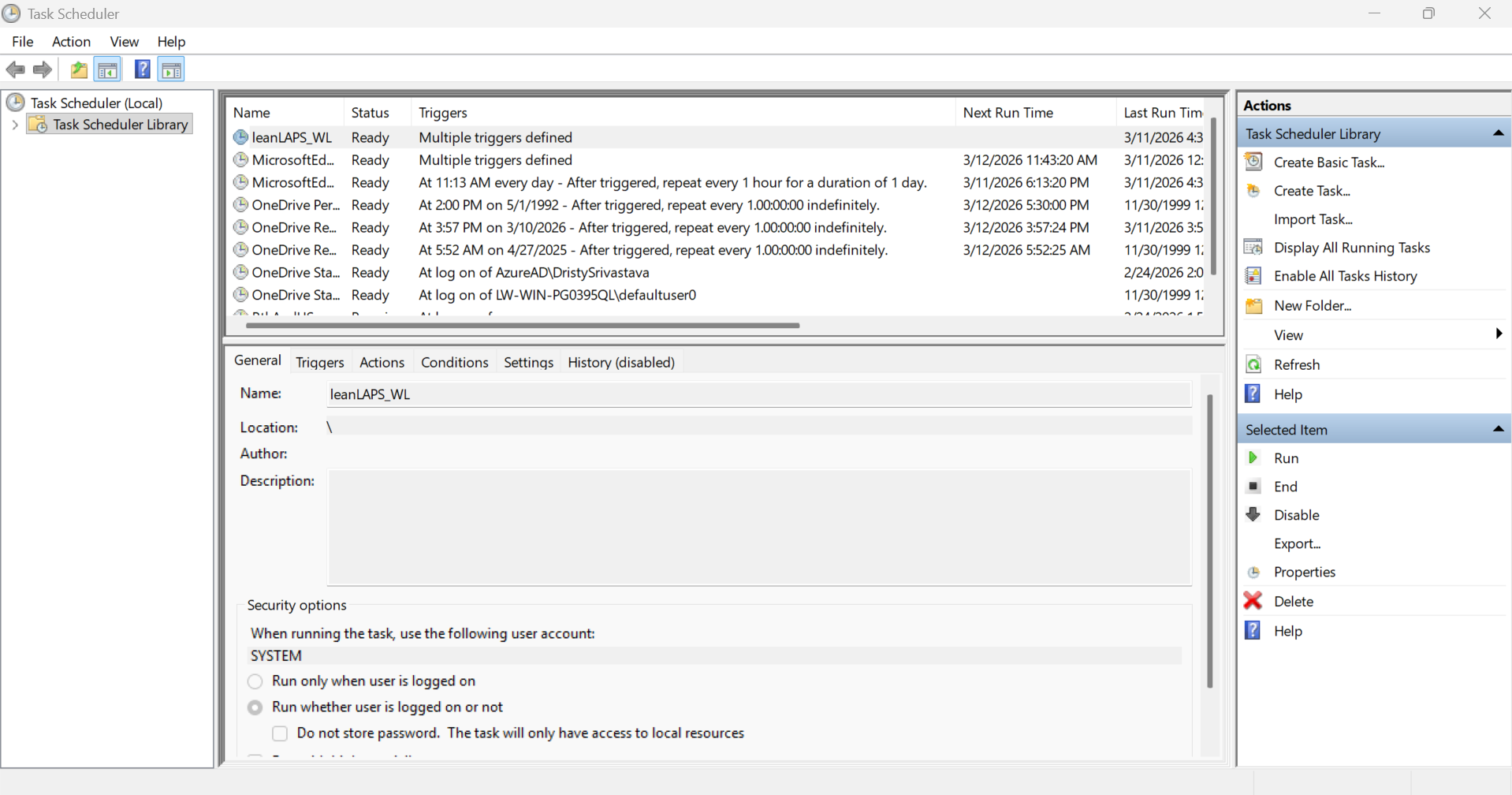Click the Enable All Tasks History text
The image size is (1512, 795).
coord(1345,276)
